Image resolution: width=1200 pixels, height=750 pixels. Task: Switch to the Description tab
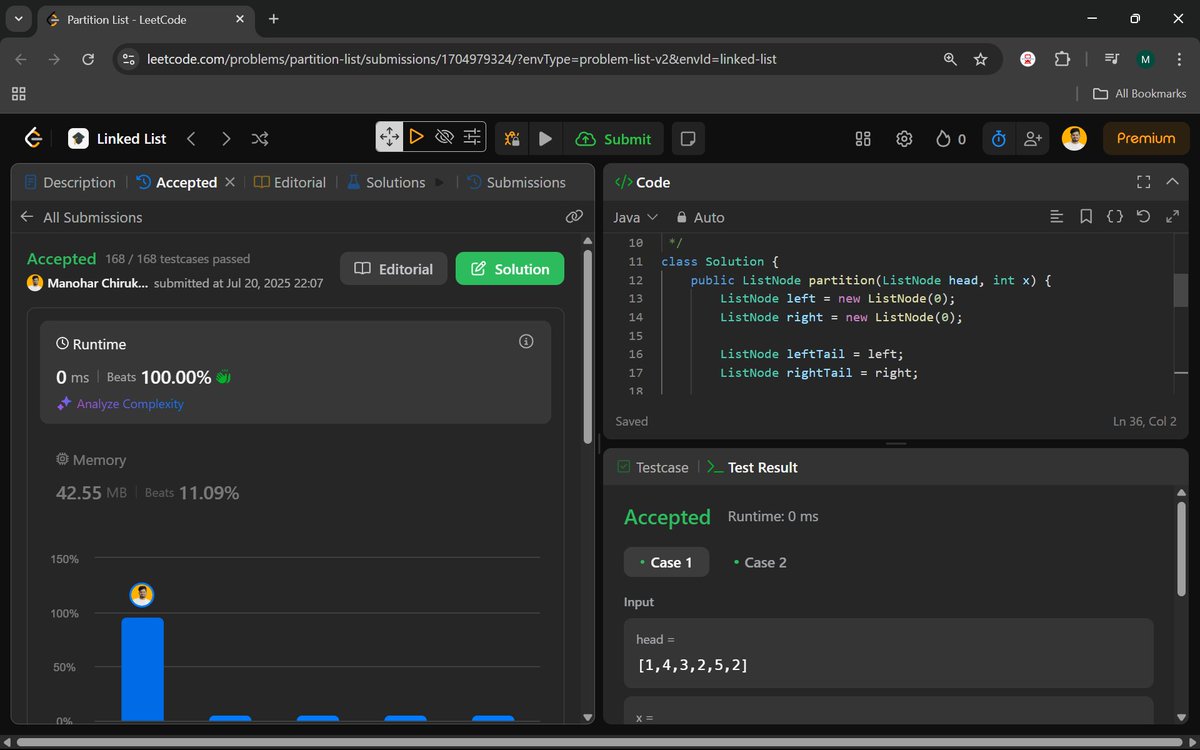click(x=70, y=182)
